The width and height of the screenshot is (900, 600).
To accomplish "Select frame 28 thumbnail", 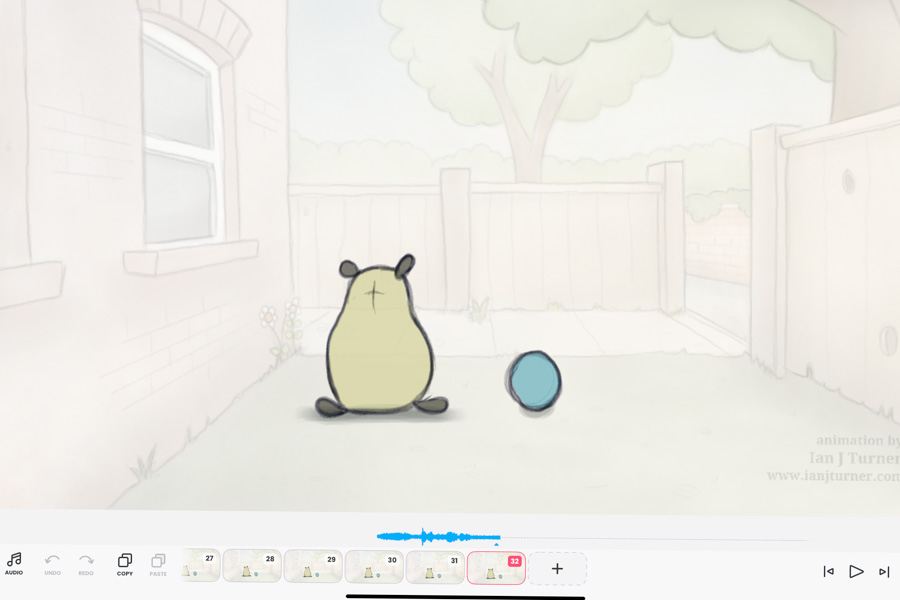I will click(x=252, y=566).
